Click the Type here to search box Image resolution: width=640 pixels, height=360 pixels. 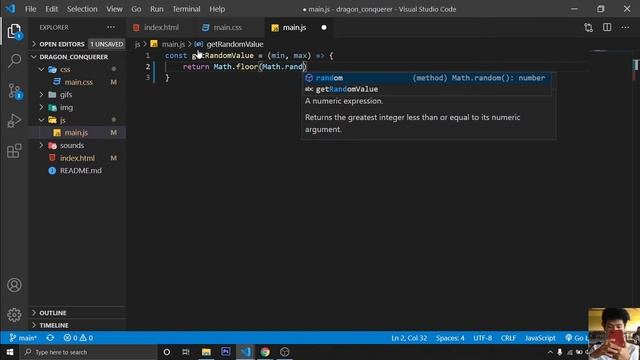89,352
